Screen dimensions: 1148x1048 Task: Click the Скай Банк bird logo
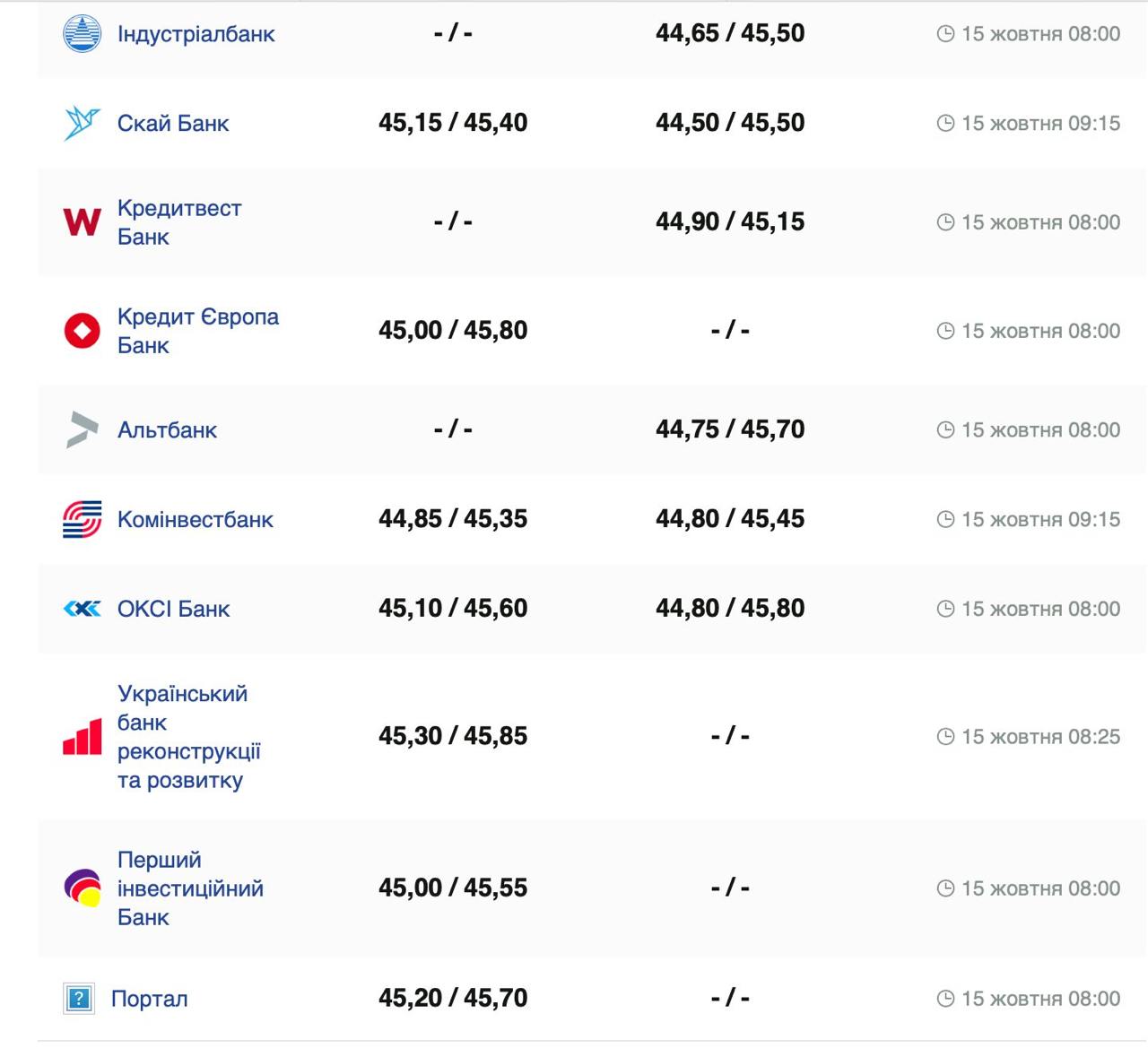(x=82, y=124)
